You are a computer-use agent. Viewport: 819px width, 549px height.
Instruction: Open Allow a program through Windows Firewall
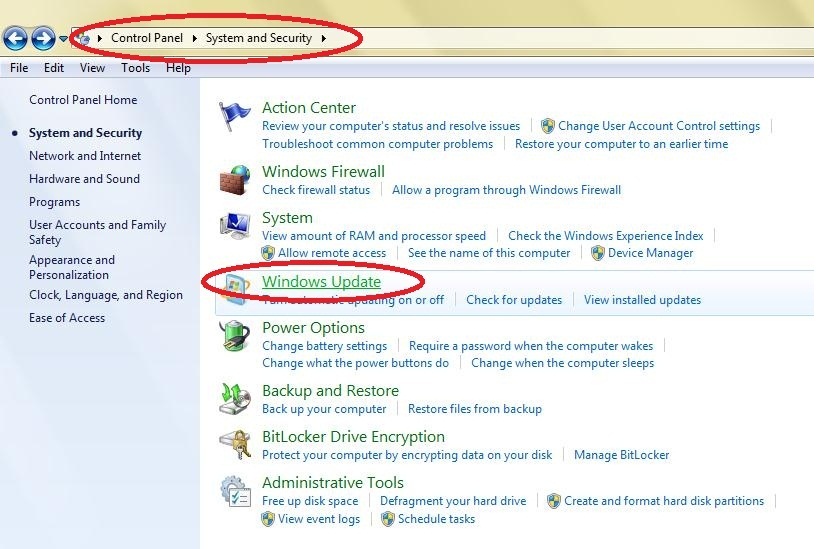(507, 190)
